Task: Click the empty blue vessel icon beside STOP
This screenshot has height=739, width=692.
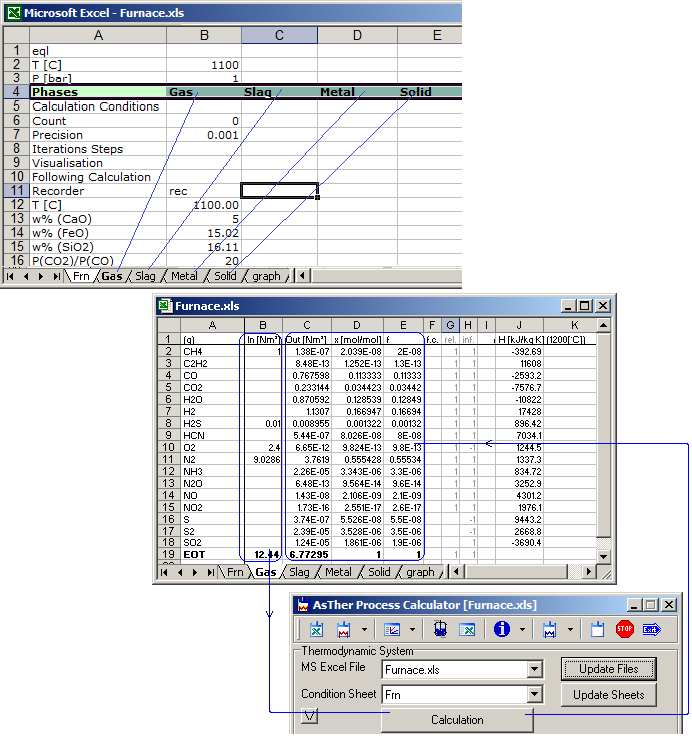Action: (598, 629)
